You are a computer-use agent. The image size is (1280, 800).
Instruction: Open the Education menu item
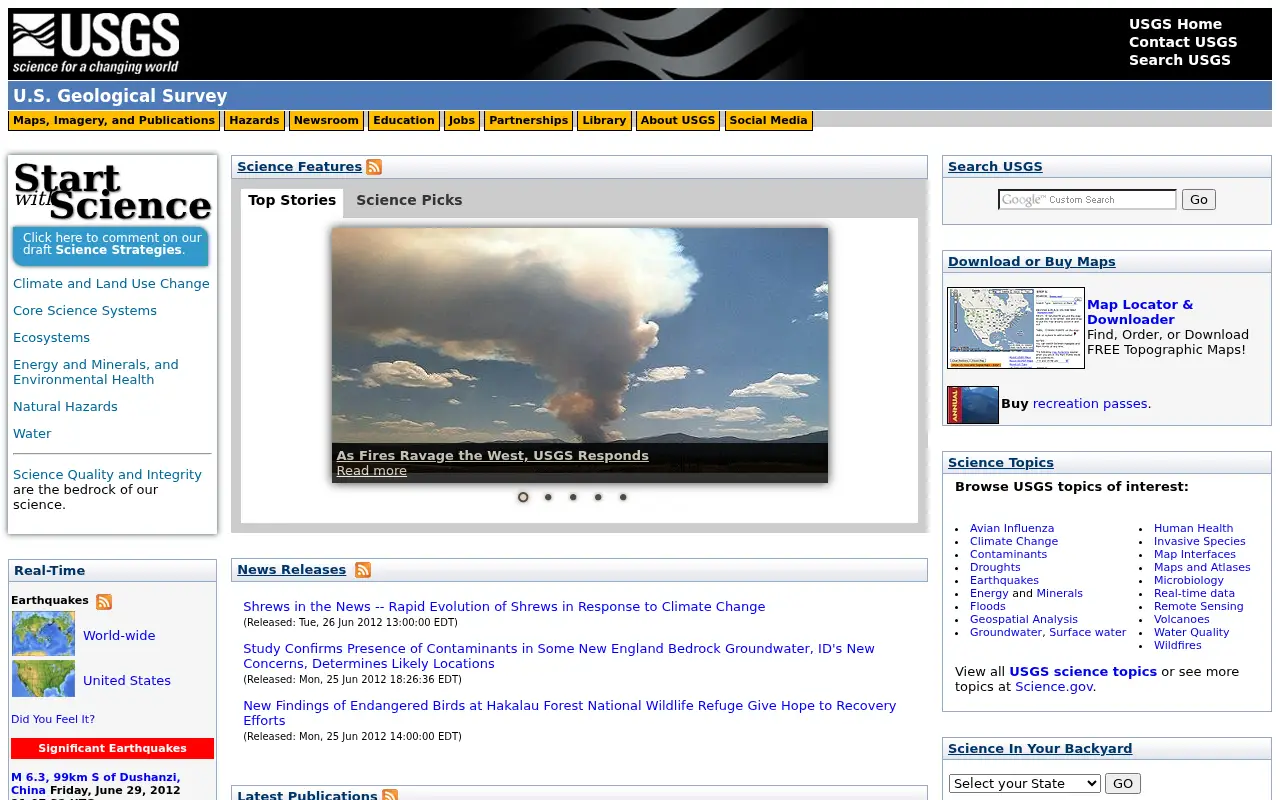coord(404,121)
